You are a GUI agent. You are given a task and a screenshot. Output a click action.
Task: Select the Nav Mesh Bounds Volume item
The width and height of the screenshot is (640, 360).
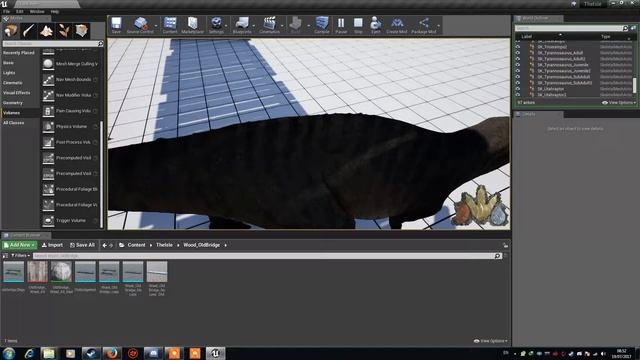[70, 80]
